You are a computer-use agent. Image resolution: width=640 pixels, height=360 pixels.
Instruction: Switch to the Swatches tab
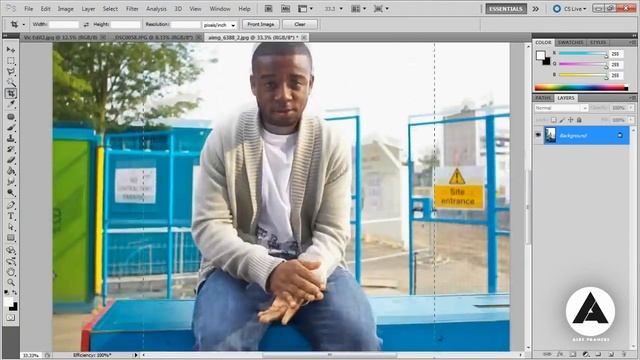click(x=570, y=42)
